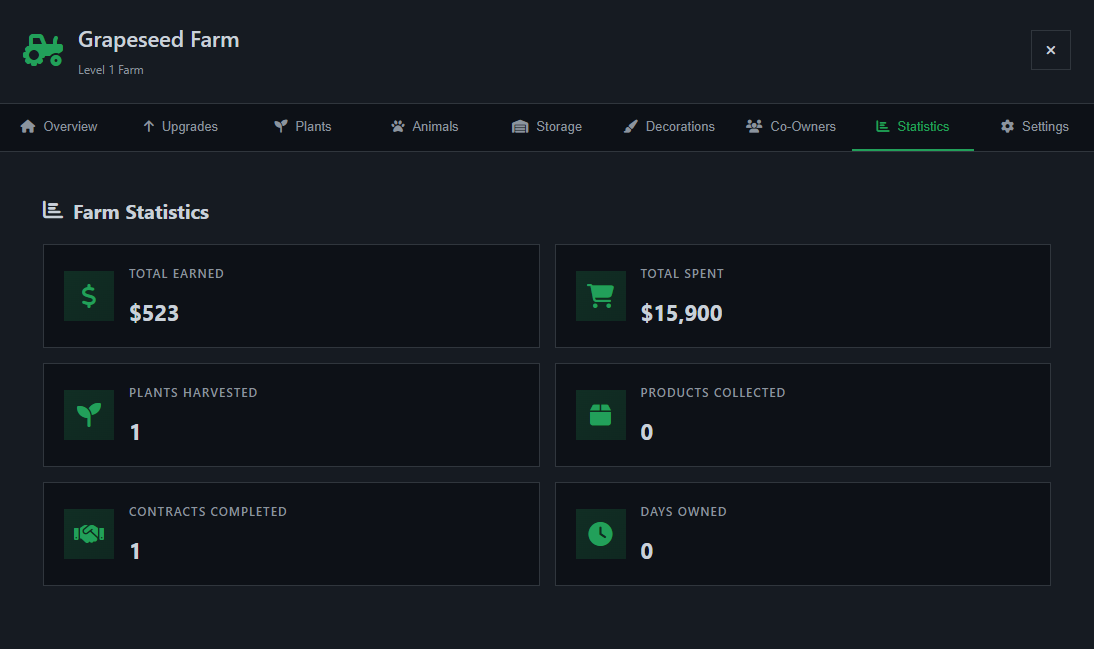Viewport: 1094px width, 649px height.
Task: Select the active Statistics tab
Action: 912,127
